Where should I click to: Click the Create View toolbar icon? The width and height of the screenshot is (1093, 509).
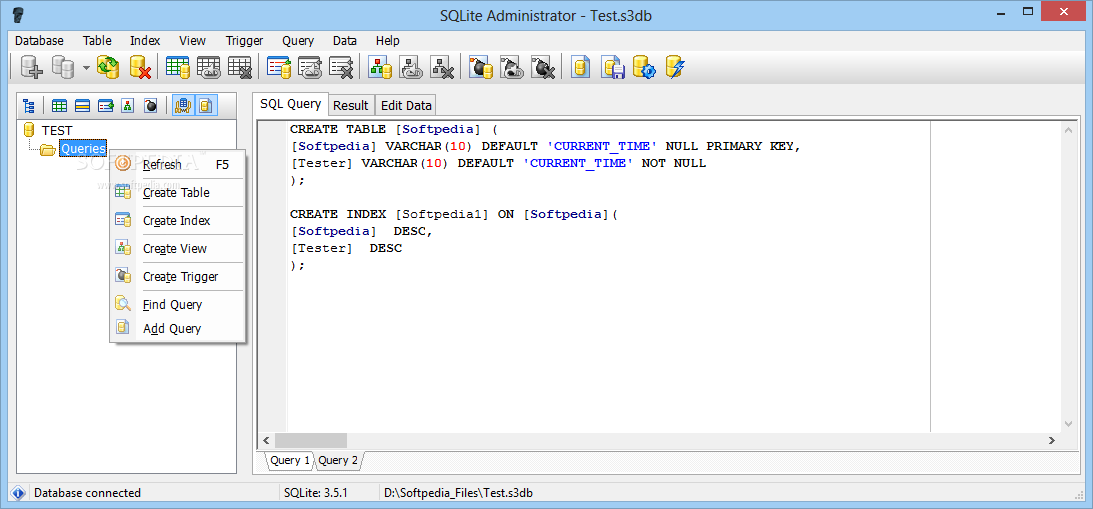380,67
